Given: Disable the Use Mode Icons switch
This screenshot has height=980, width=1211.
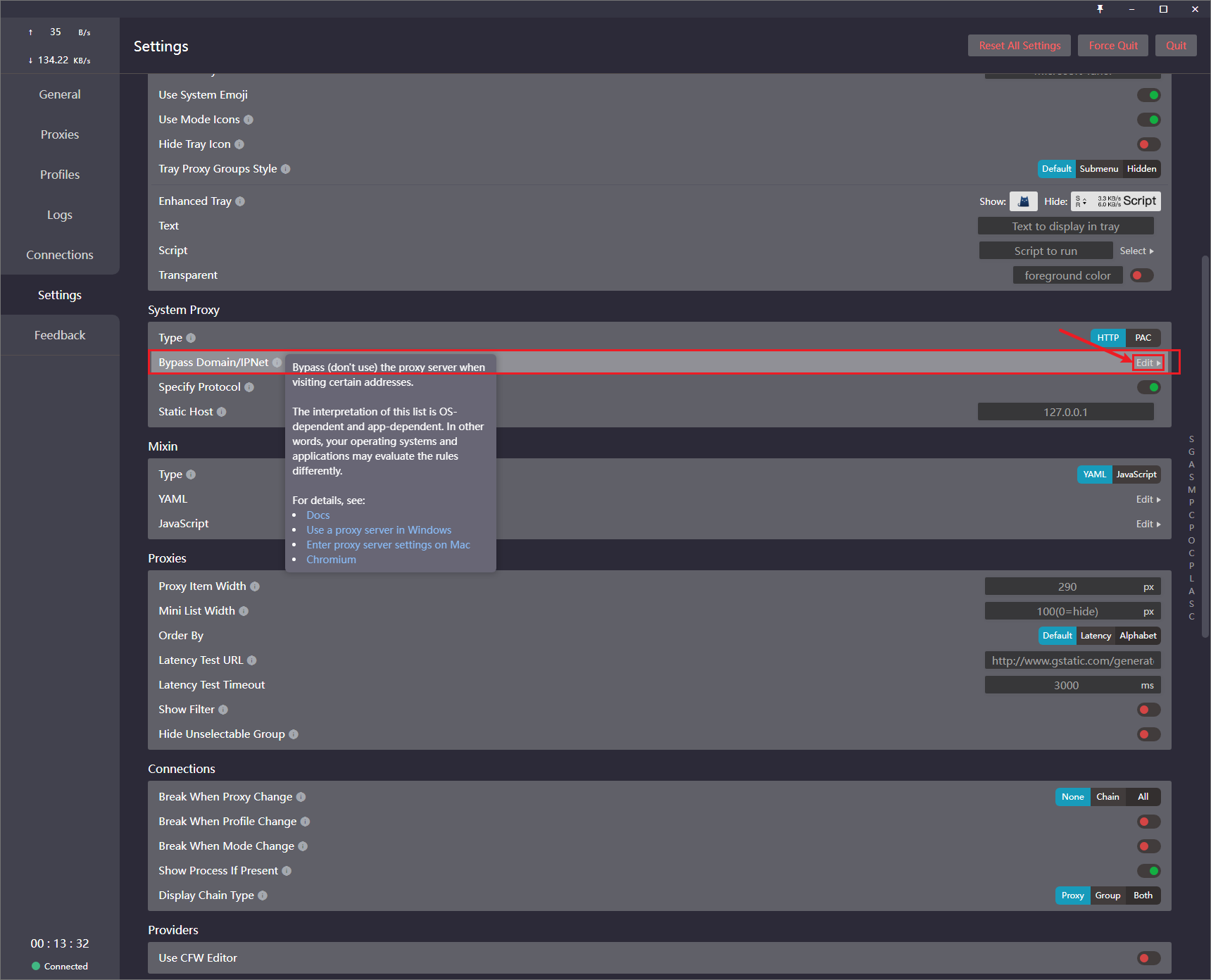Looking at the screenshot, I should [1149, 120].
